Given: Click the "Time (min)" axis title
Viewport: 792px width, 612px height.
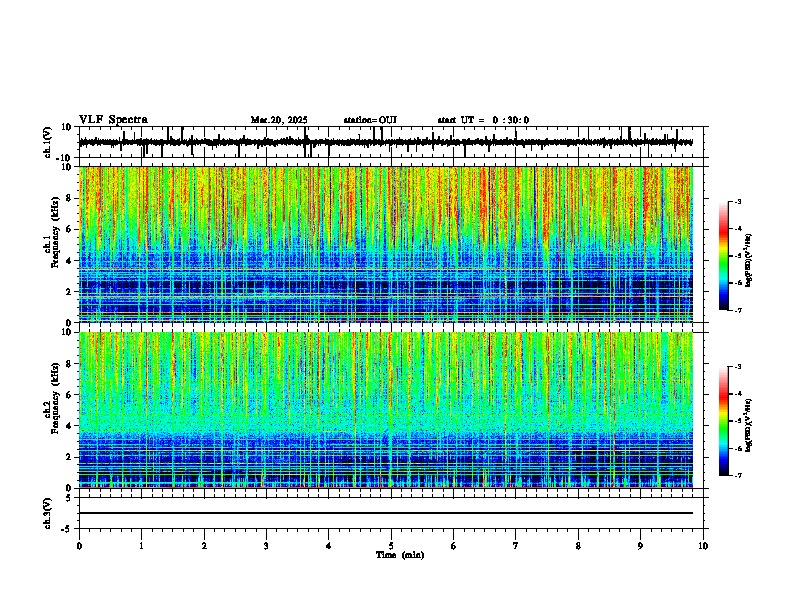Looking at the screenshot, I should 400,555.
